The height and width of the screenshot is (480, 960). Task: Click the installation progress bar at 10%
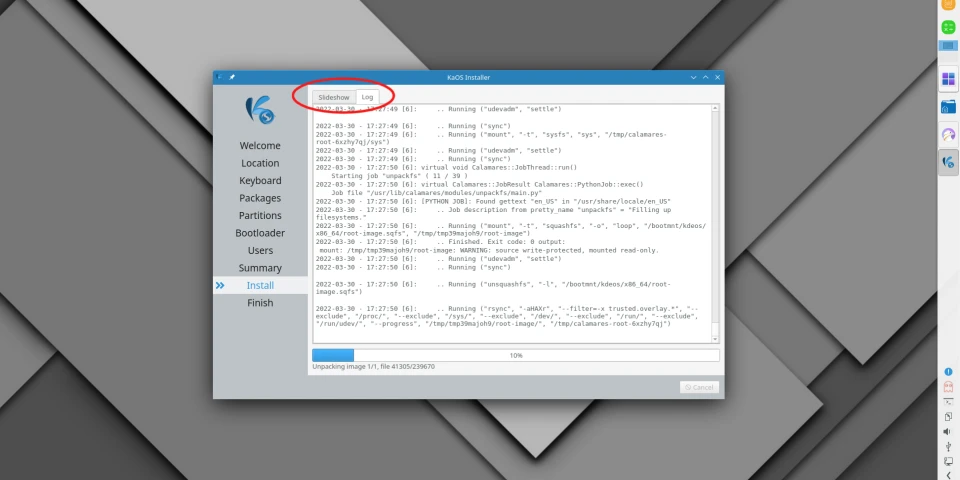[515, 355]
